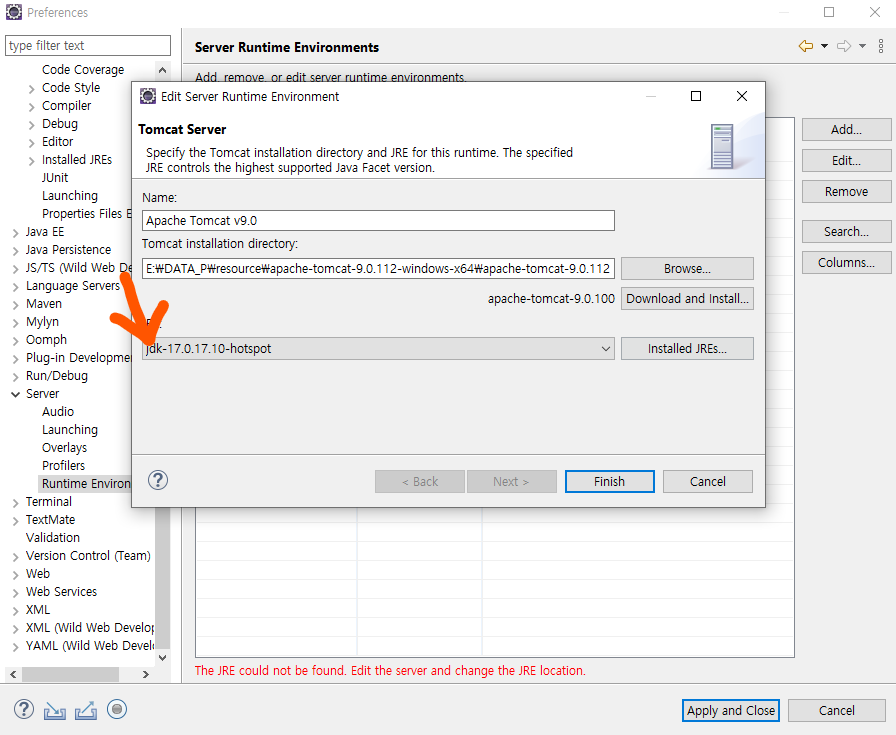Select Oomph preferences item
Image resolution: width=896 pixels, height=735 pixels.
pyautogui.click(x=46, y=339)
